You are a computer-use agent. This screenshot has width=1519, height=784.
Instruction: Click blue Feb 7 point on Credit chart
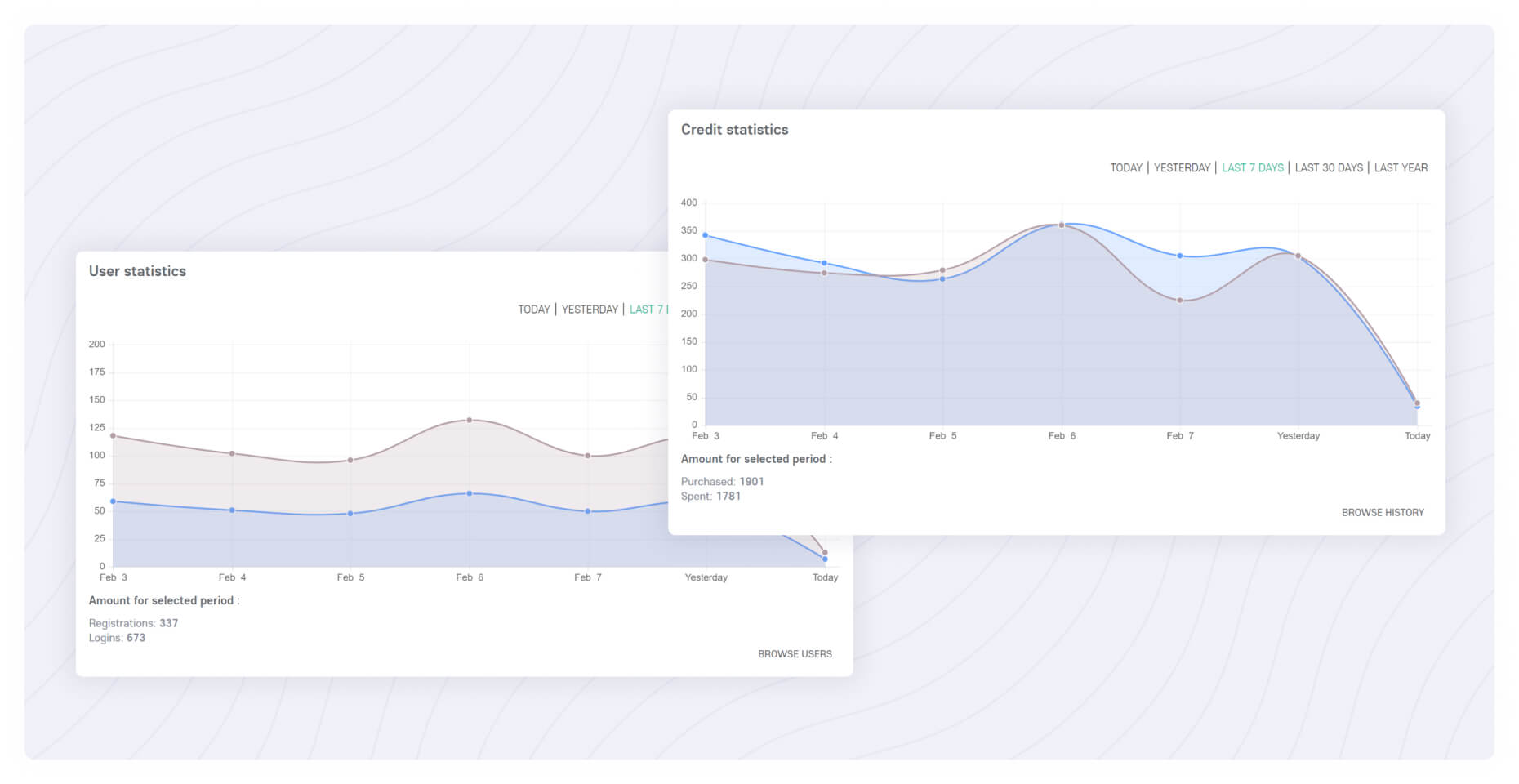(x=1180, y=256)
